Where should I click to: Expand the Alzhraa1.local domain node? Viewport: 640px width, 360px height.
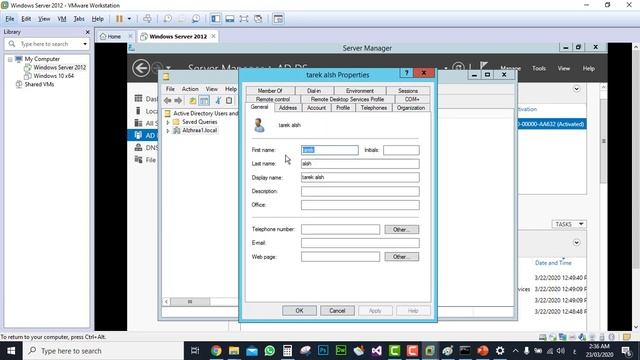[x=168, y=131]
